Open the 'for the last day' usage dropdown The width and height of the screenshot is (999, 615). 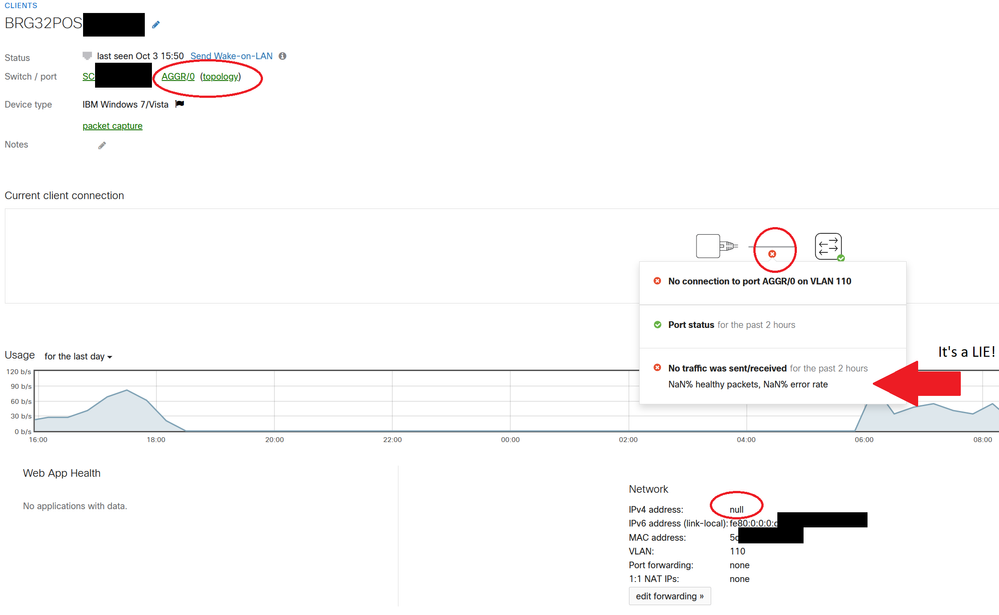78,357
